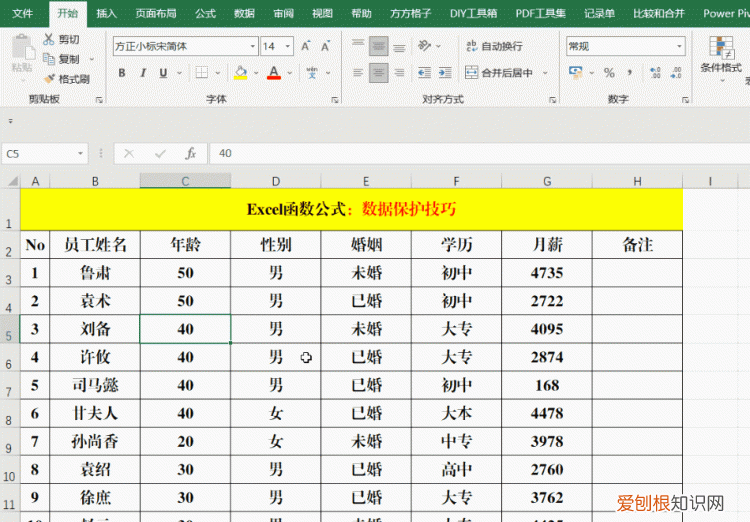Click the Cut scissors icon
Image resolution: width=750 pixels, height=522 pixels.
coord(48,39)
